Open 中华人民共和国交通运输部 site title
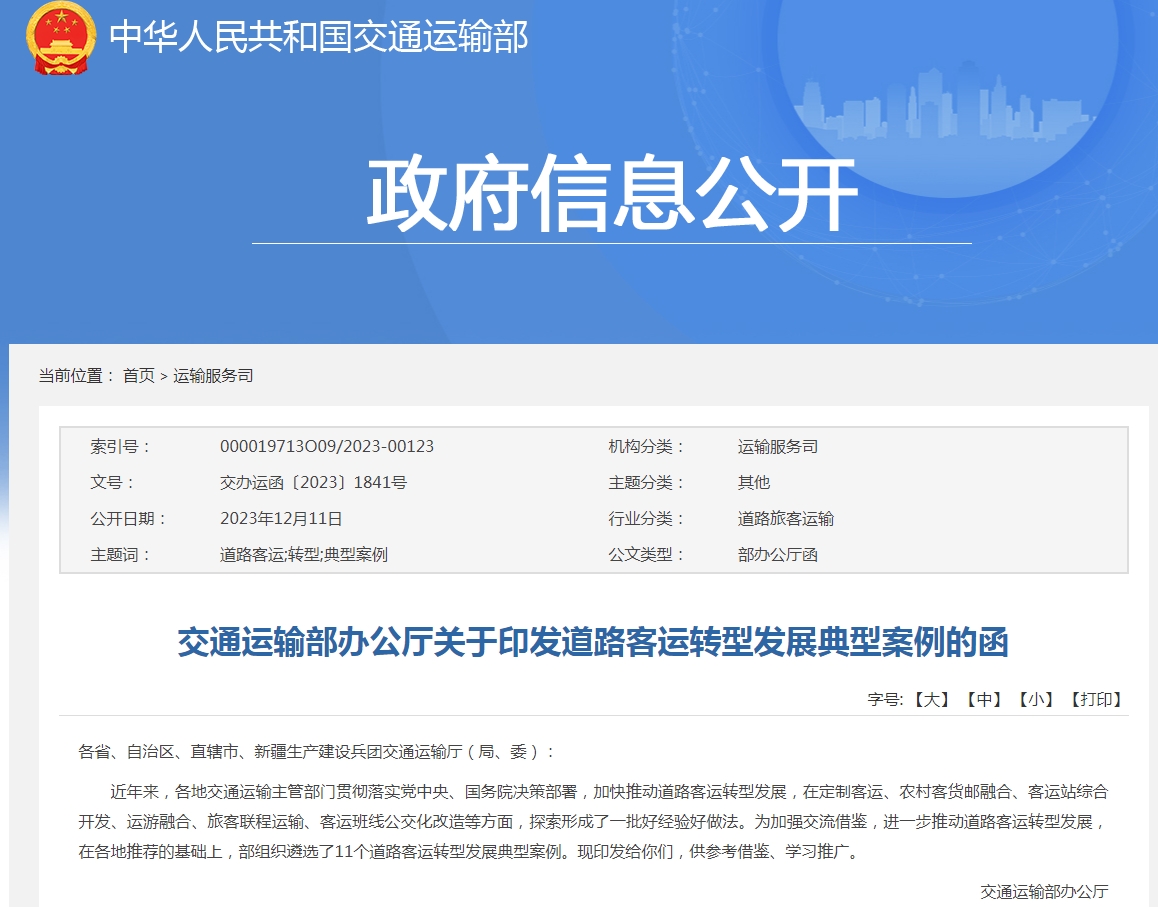Viewport: 1158px width, 907px height. click(319, 37)
